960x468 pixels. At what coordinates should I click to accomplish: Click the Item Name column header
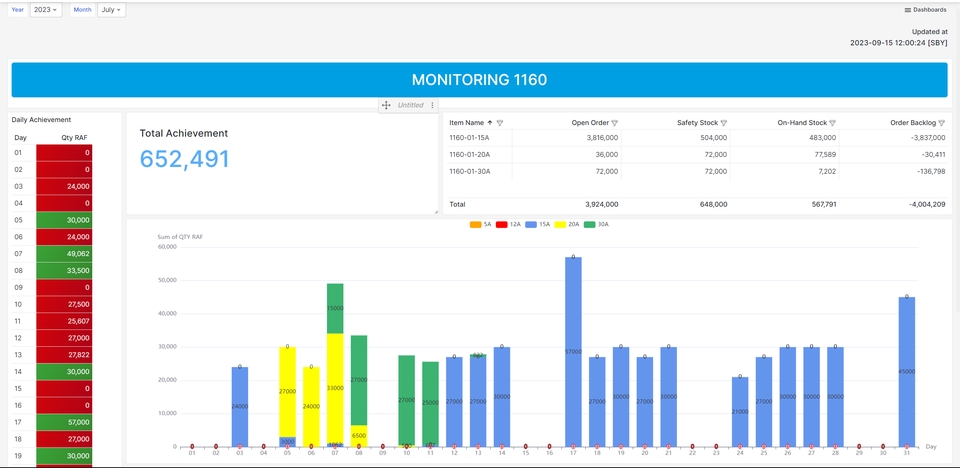(467, 123)
